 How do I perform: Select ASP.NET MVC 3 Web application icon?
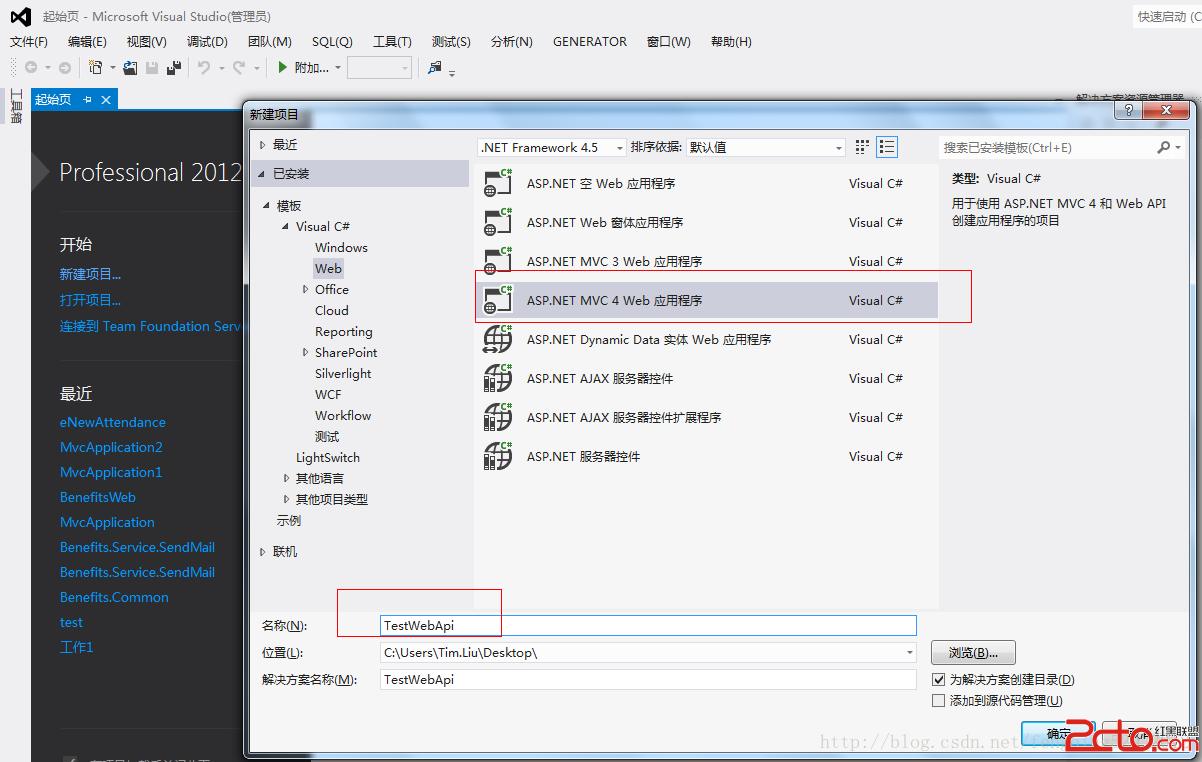(x=498, y=262)
